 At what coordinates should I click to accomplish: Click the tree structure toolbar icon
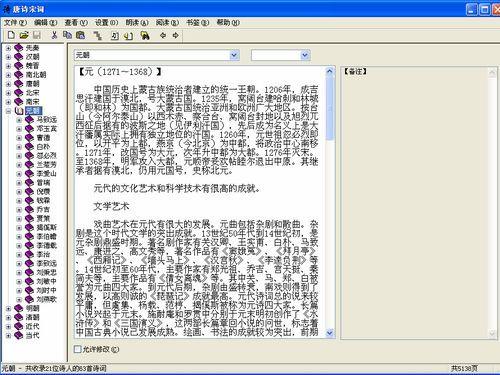point(98,35)
